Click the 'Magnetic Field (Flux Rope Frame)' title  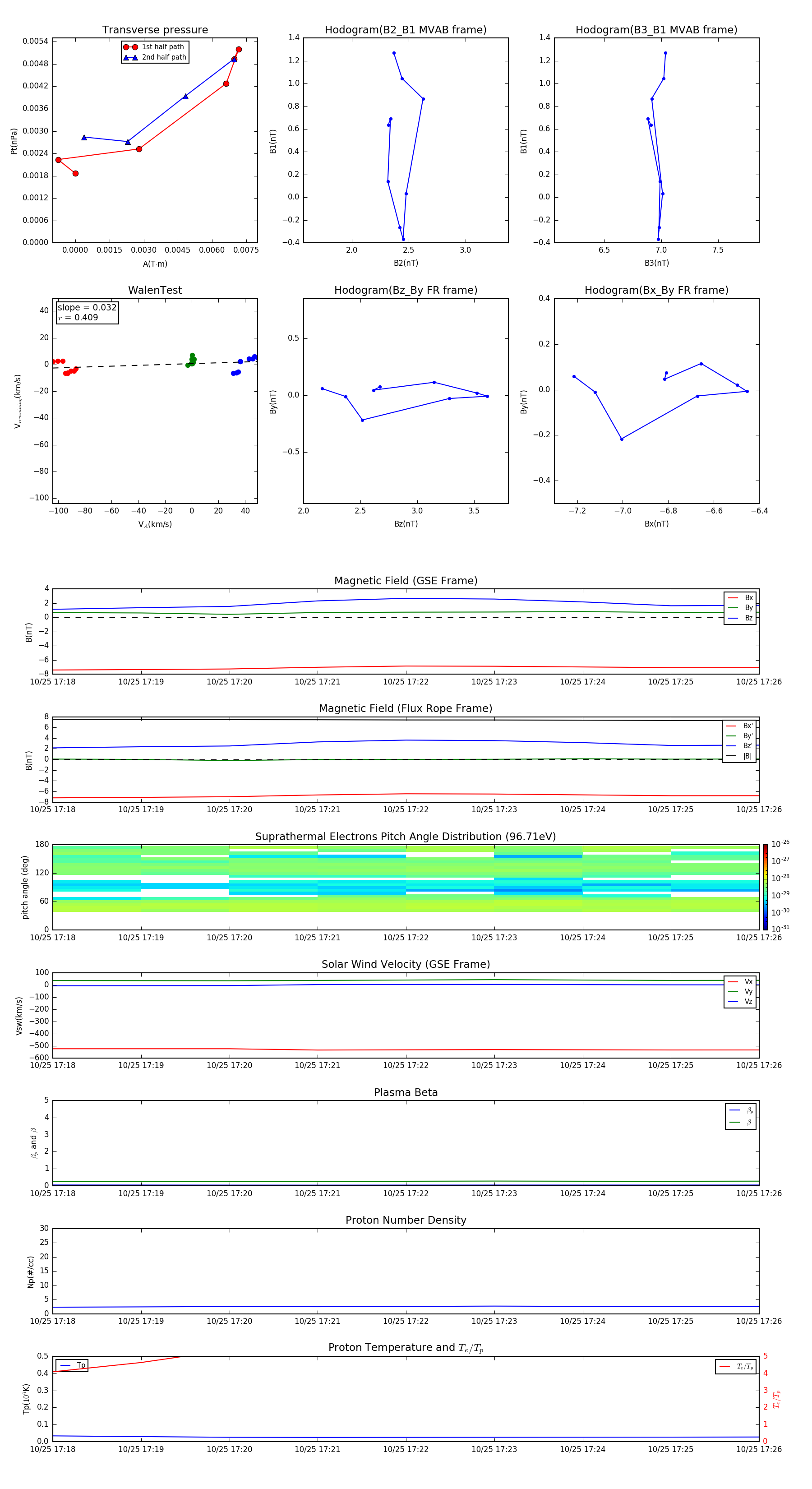point(406,708)
